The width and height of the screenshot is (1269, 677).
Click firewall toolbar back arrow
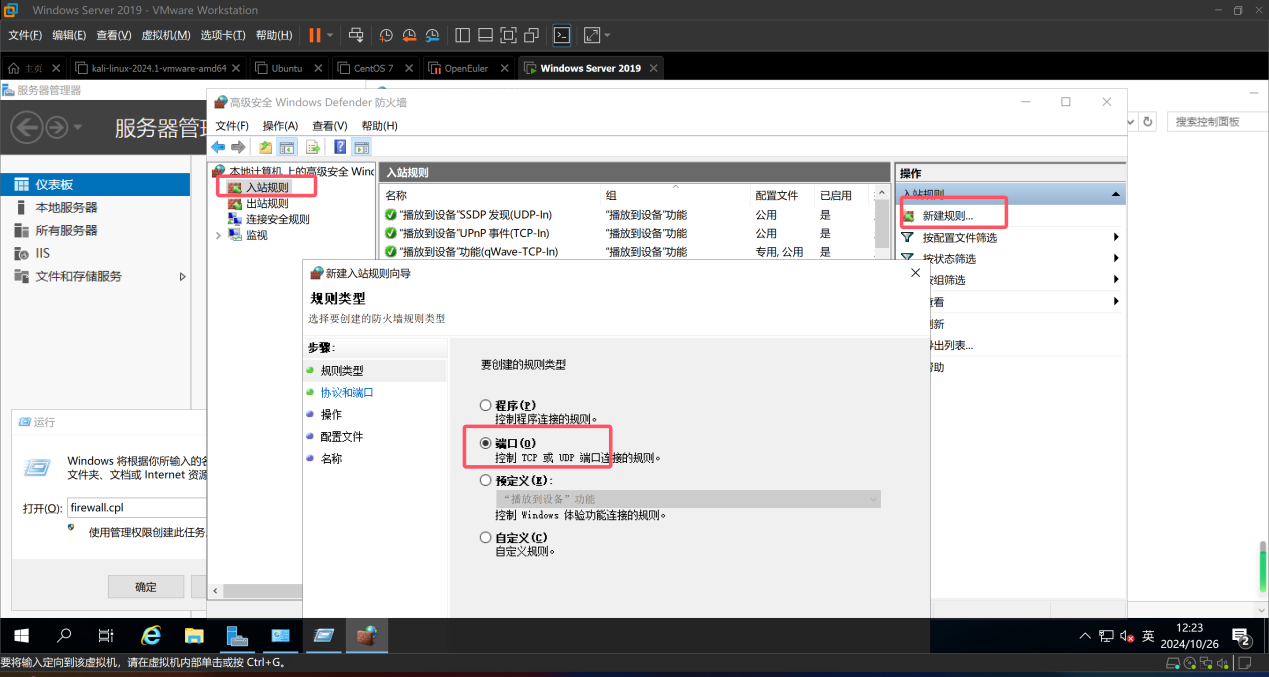click(x=218, y=147)
